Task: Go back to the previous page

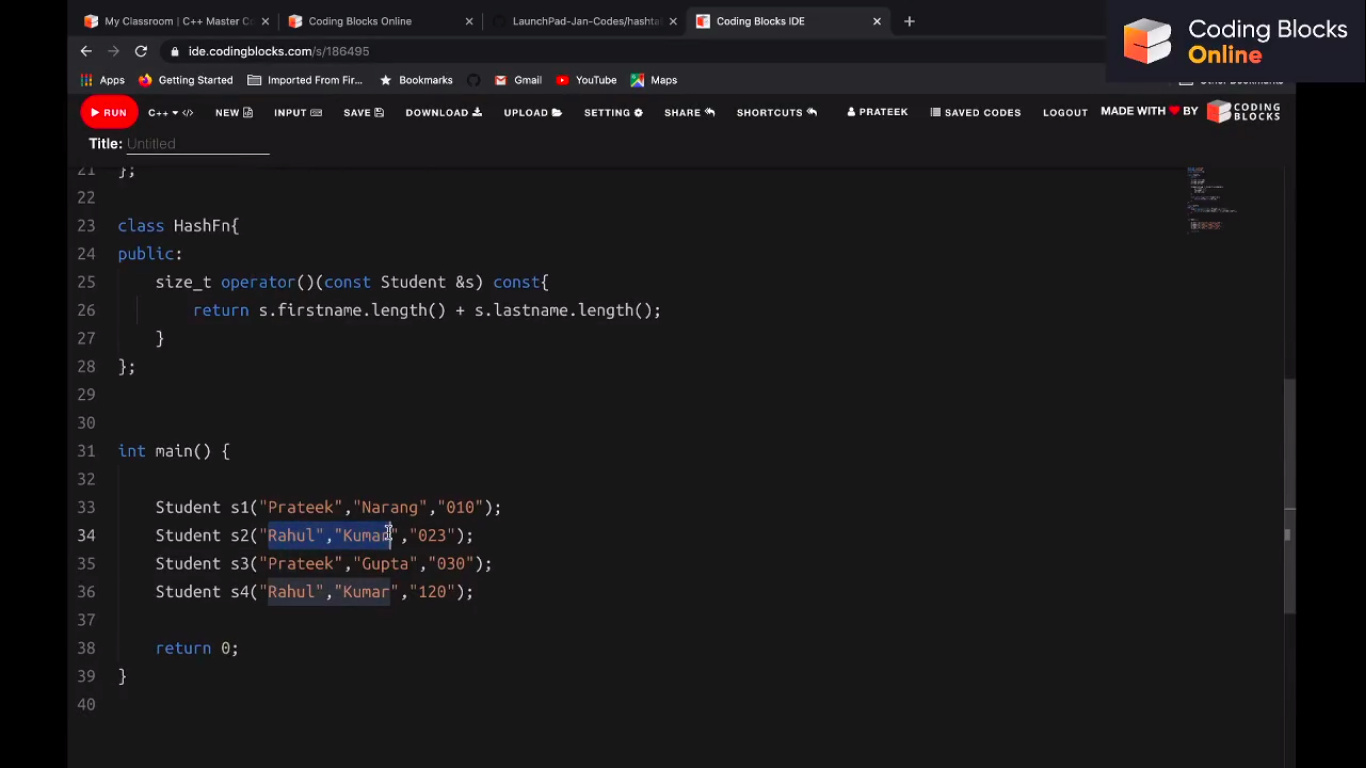Action: [x=86, y=51]
